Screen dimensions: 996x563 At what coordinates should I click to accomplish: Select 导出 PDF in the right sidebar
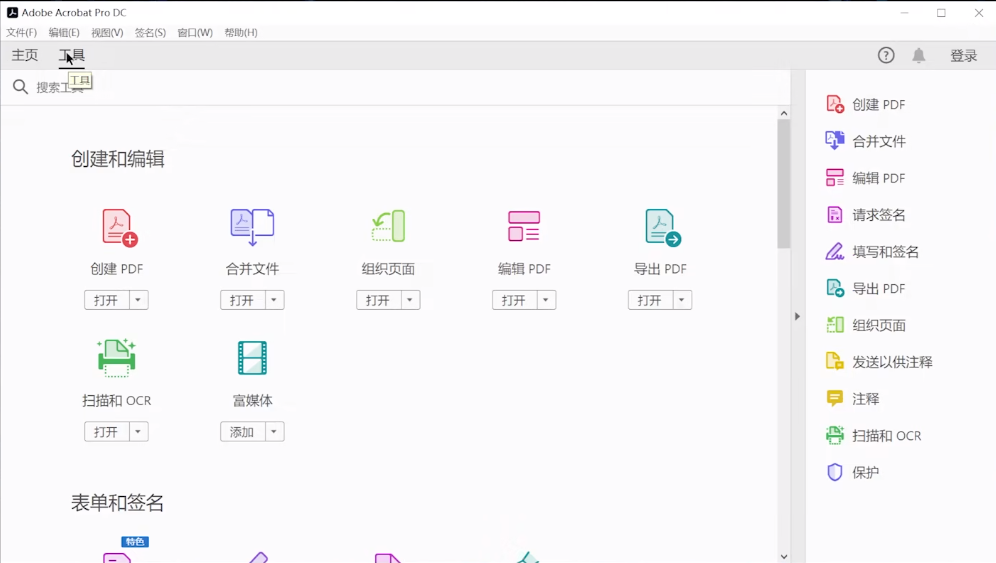tap(866, 288)
